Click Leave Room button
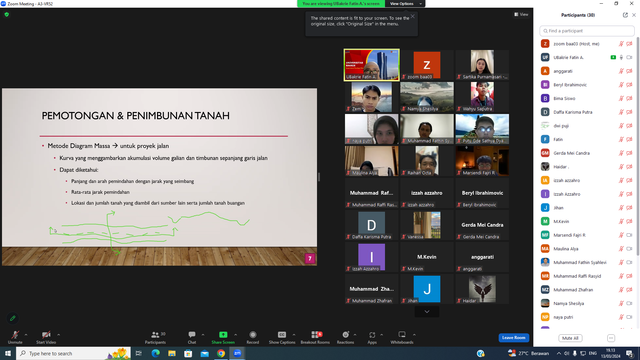Screen dimensions: 640x360 click(x=513, y=338)
